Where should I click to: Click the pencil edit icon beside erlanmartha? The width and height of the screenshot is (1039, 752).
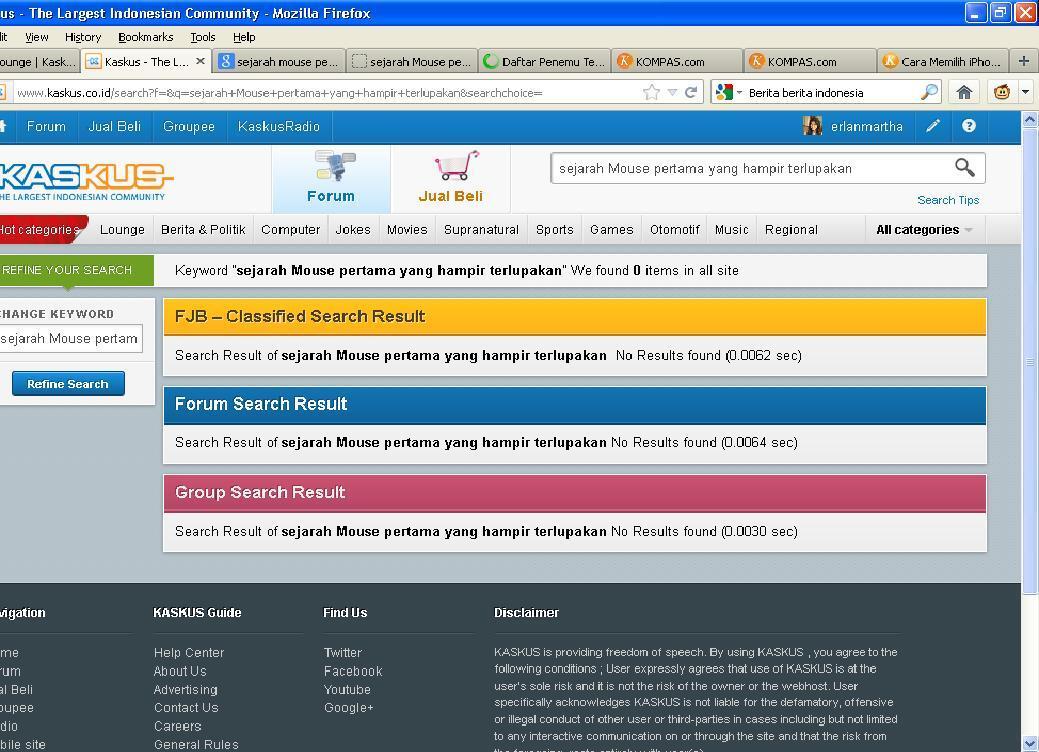(933, 126)
